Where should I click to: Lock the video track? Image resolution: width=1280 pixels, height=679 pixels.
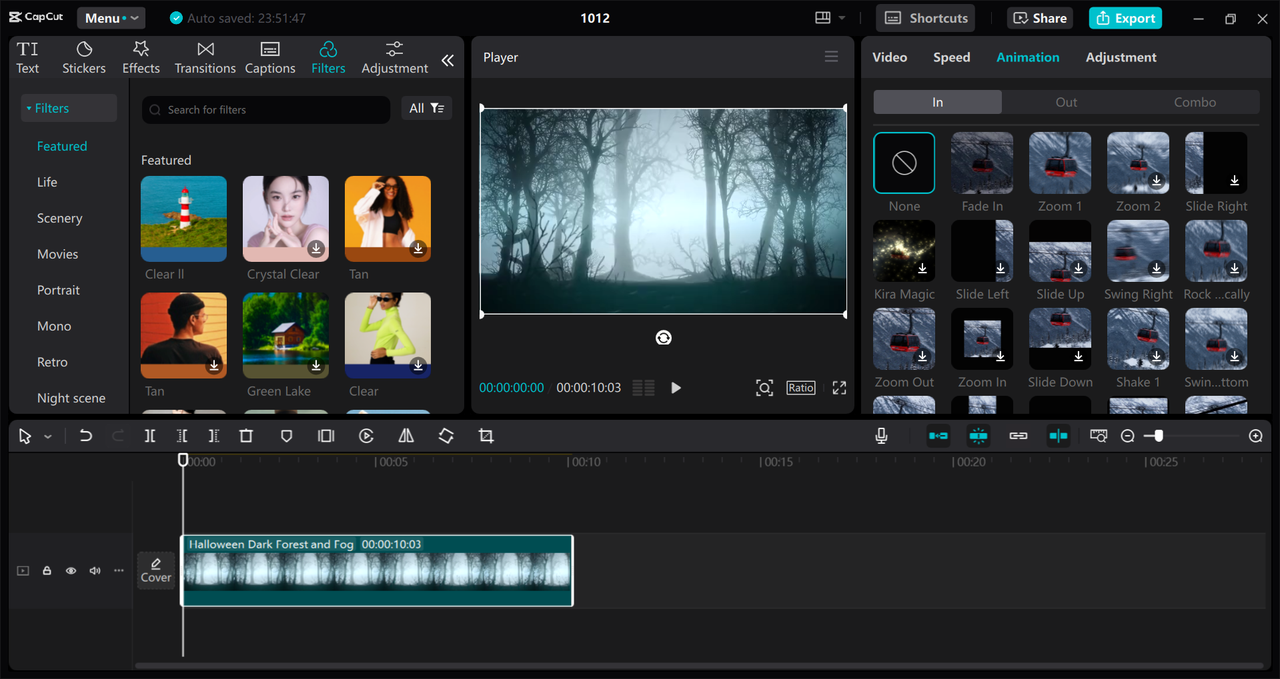point(47,571)
